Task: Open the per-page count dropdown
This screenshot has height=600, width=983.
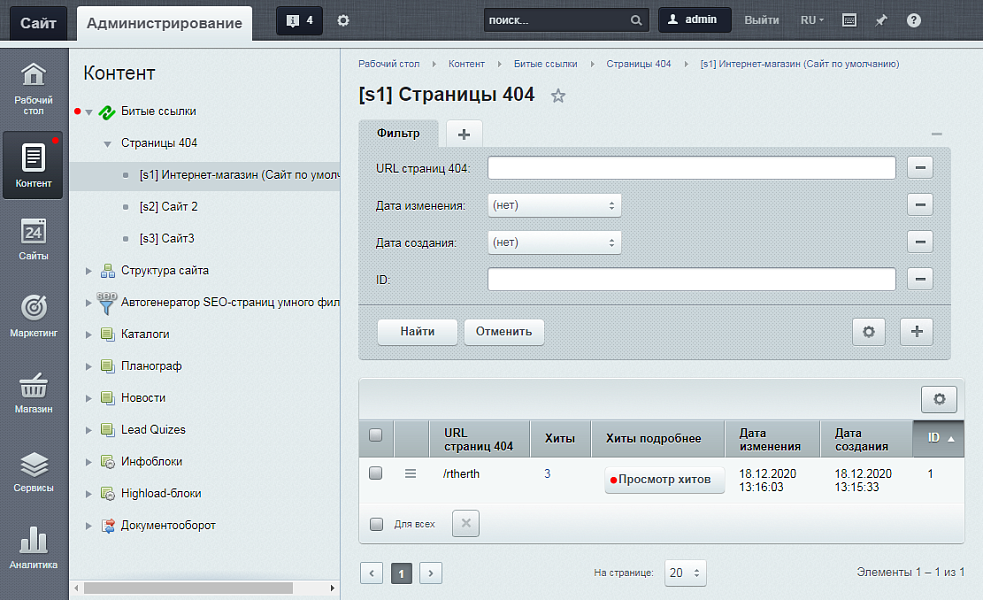Action: click(x=685, y=573)
